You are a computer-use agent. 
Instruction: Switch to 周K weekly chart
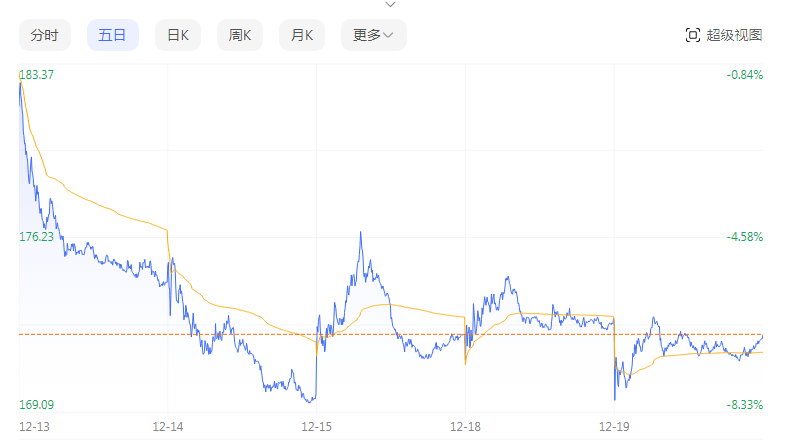coord(240,35)
